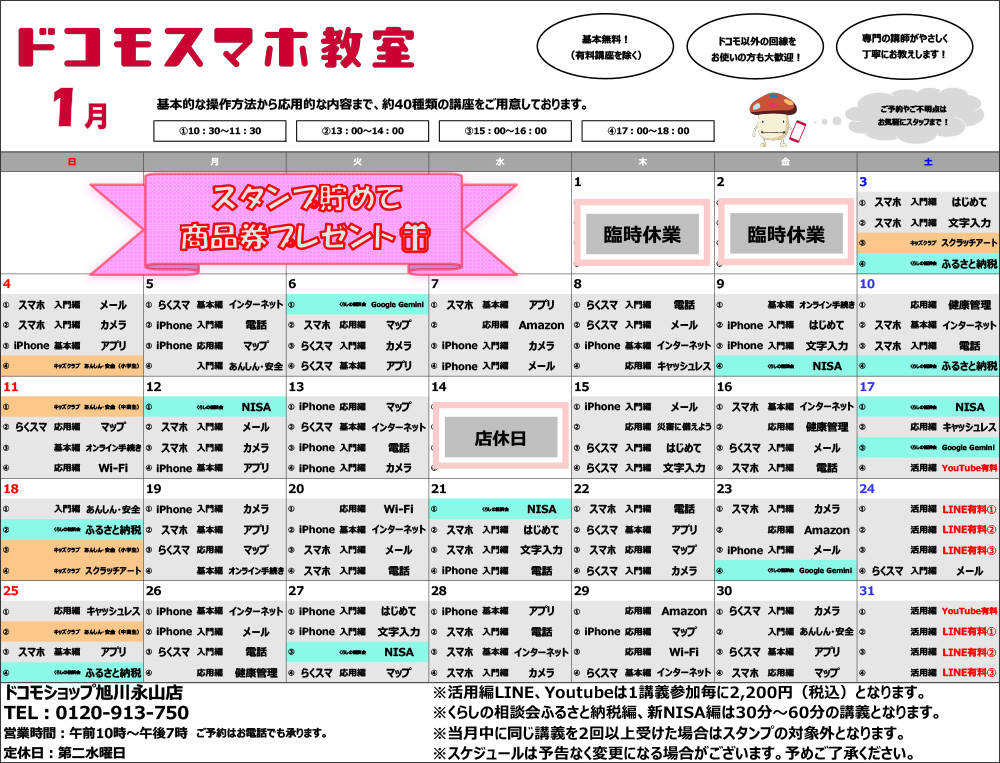Click the 日 Sunday column header

click(x=71, y=162)
